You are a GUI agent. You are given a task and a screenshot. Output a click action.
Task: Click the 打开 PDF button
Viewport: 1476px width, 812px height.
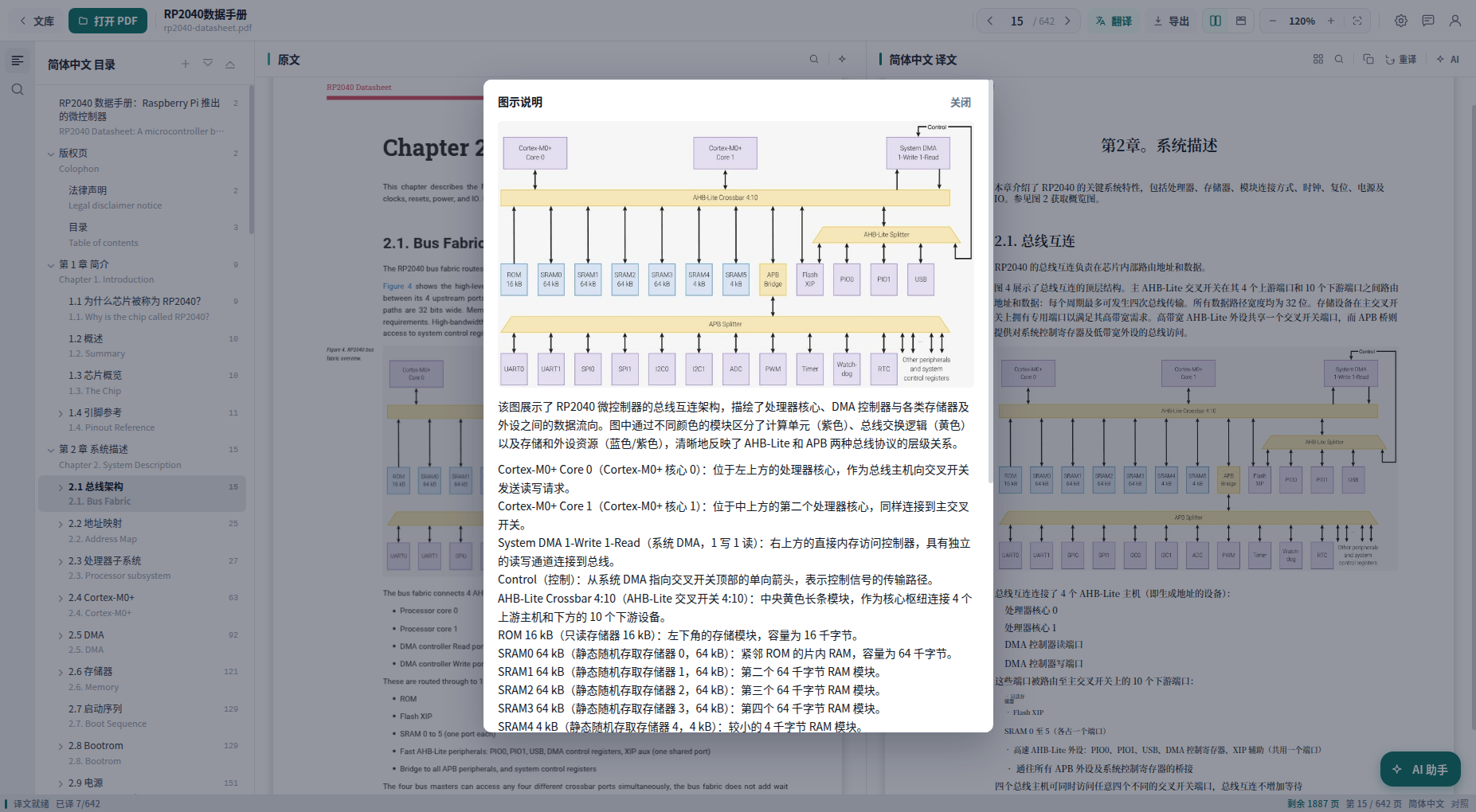[108, 21]
